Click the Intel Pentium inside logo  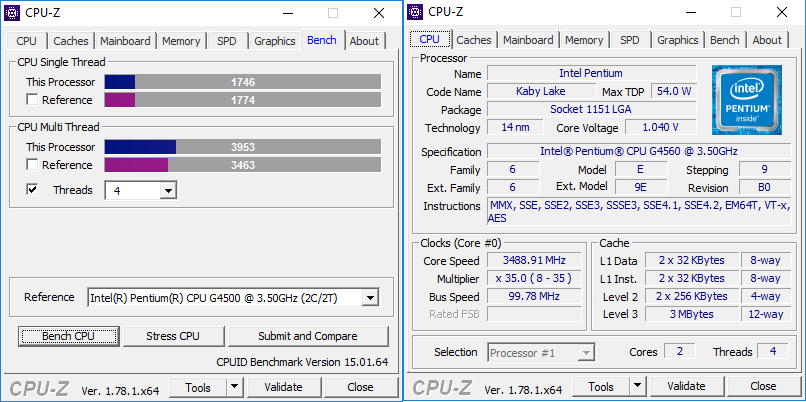point(747,100)
